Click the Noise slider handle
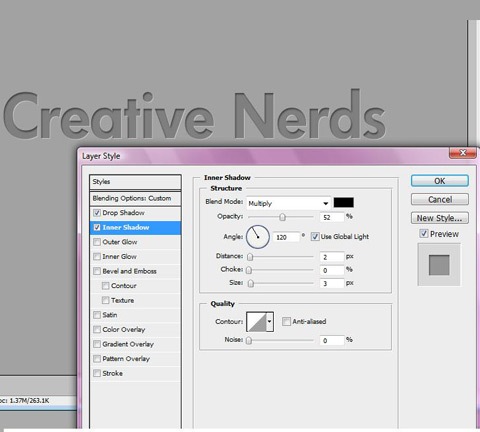 [x=249, y=340]
